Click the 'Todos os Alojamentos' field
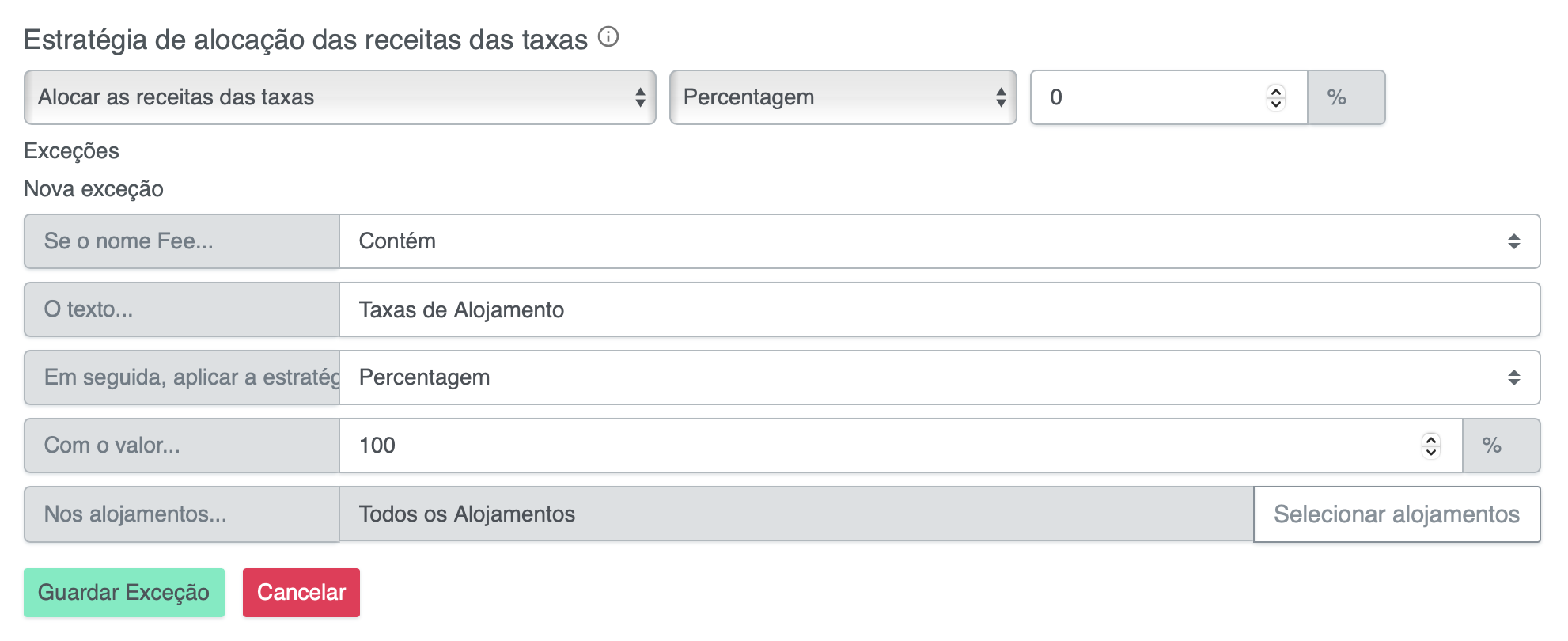 (795, 514)
